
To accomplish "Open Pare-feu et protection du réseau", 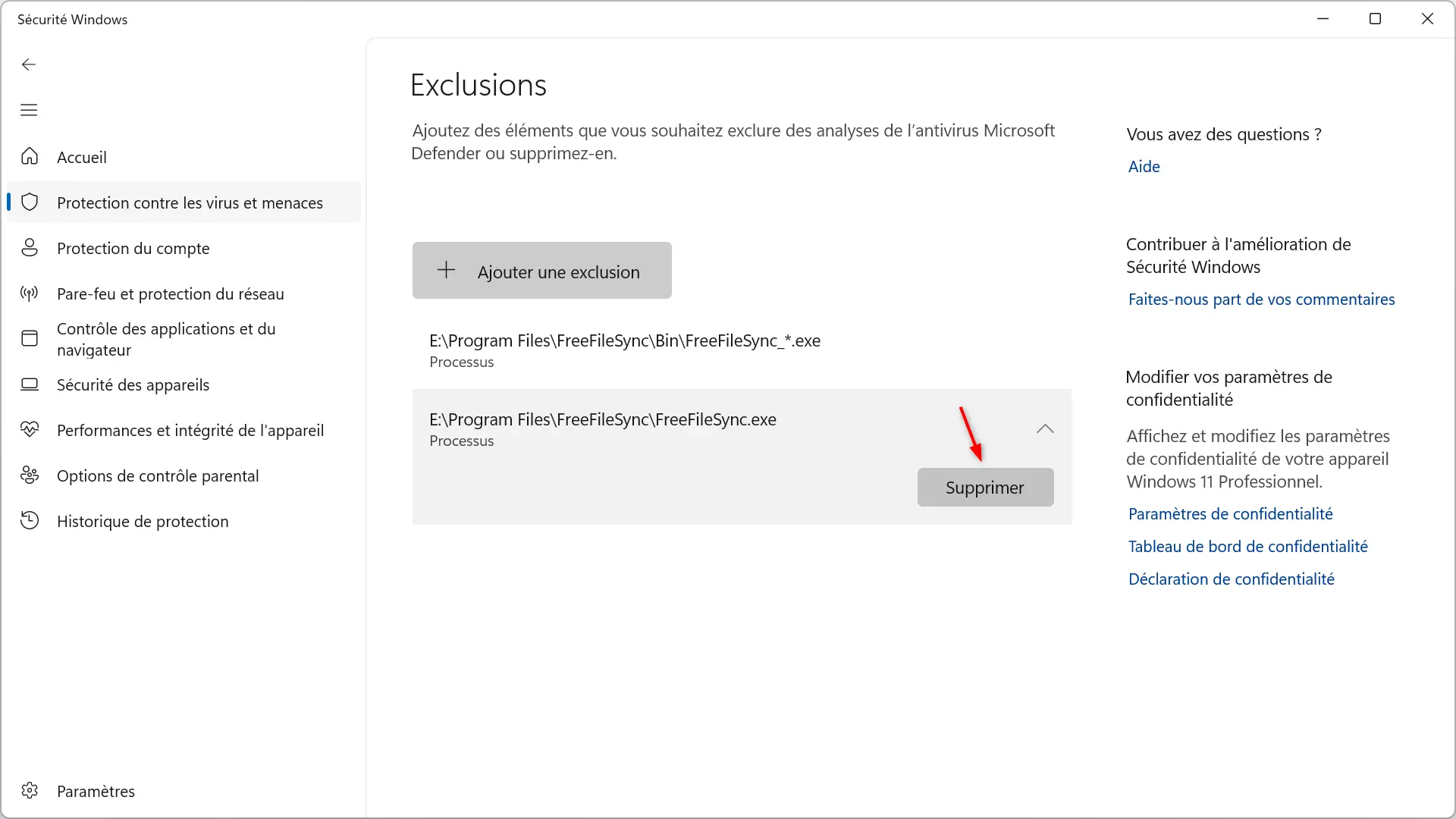I will coord(184,293).
